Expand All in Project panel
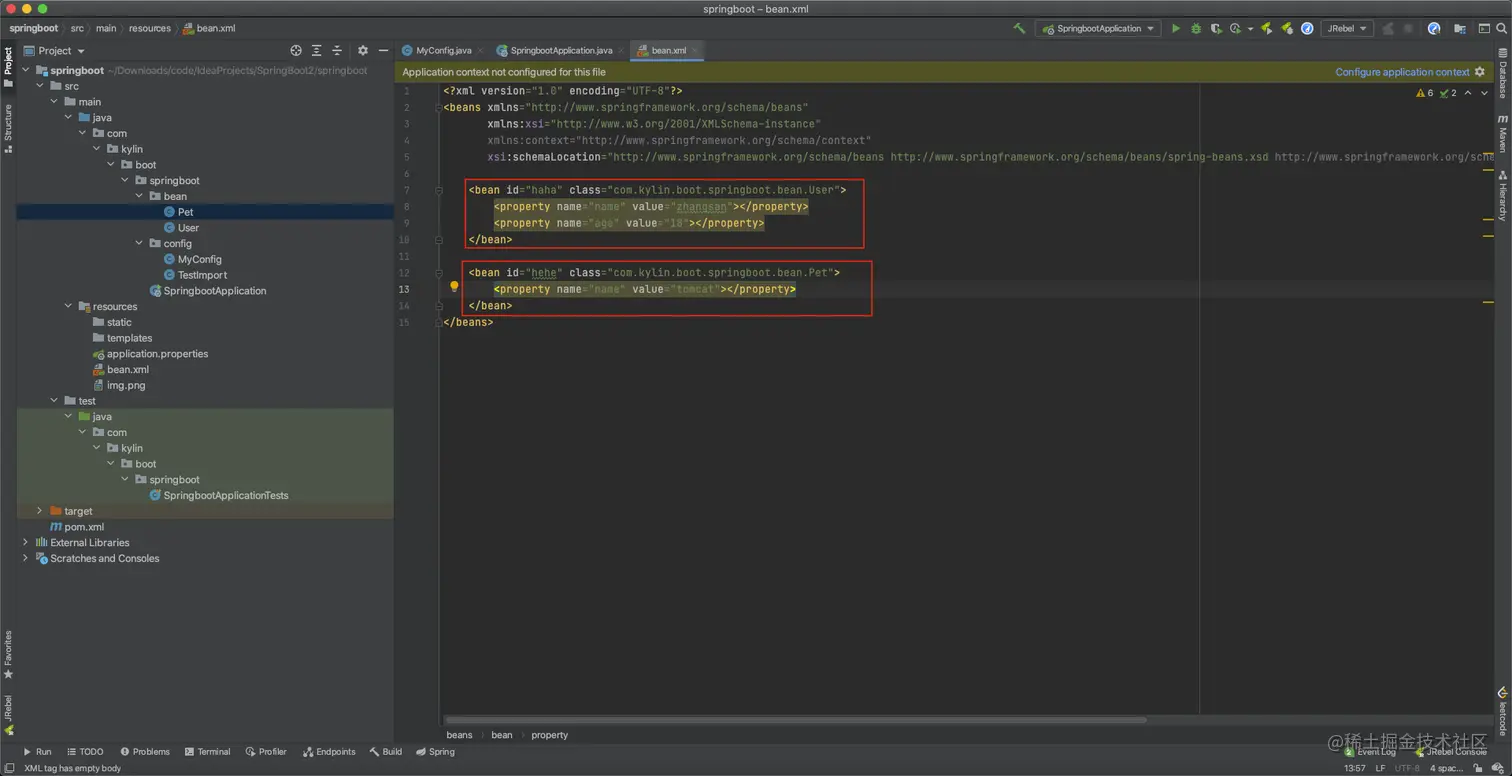 (x=316, y=50)
